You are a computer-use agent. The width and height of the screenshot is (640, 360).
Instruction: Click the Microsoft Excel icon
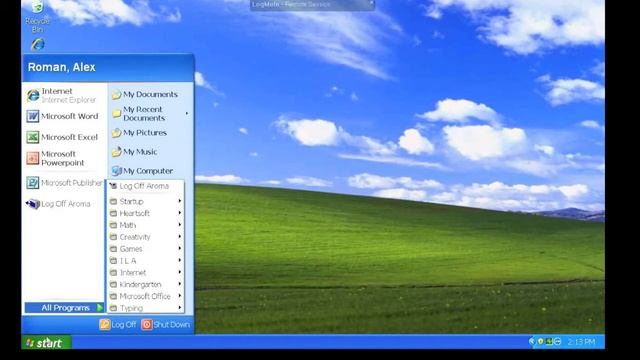pyautogui.click(x=33, y=137)
